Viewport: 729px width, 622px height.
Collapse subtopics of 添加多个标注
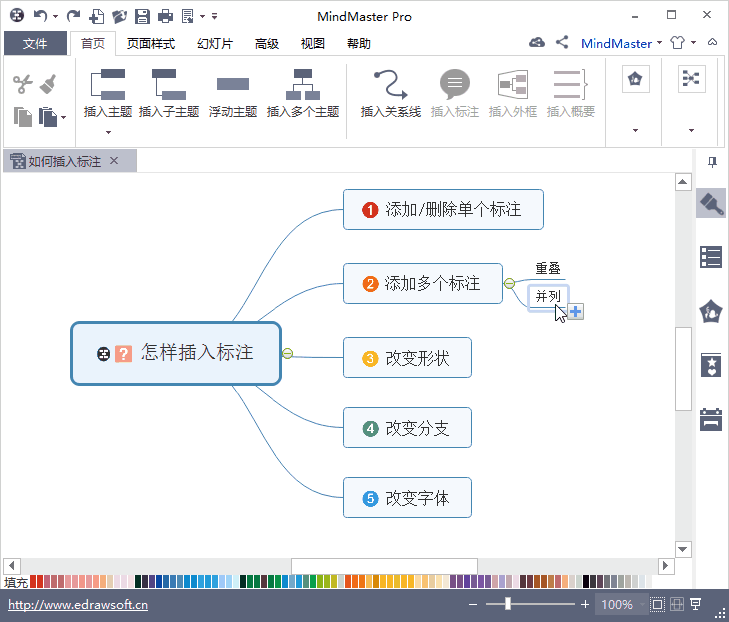pos(510,283)
